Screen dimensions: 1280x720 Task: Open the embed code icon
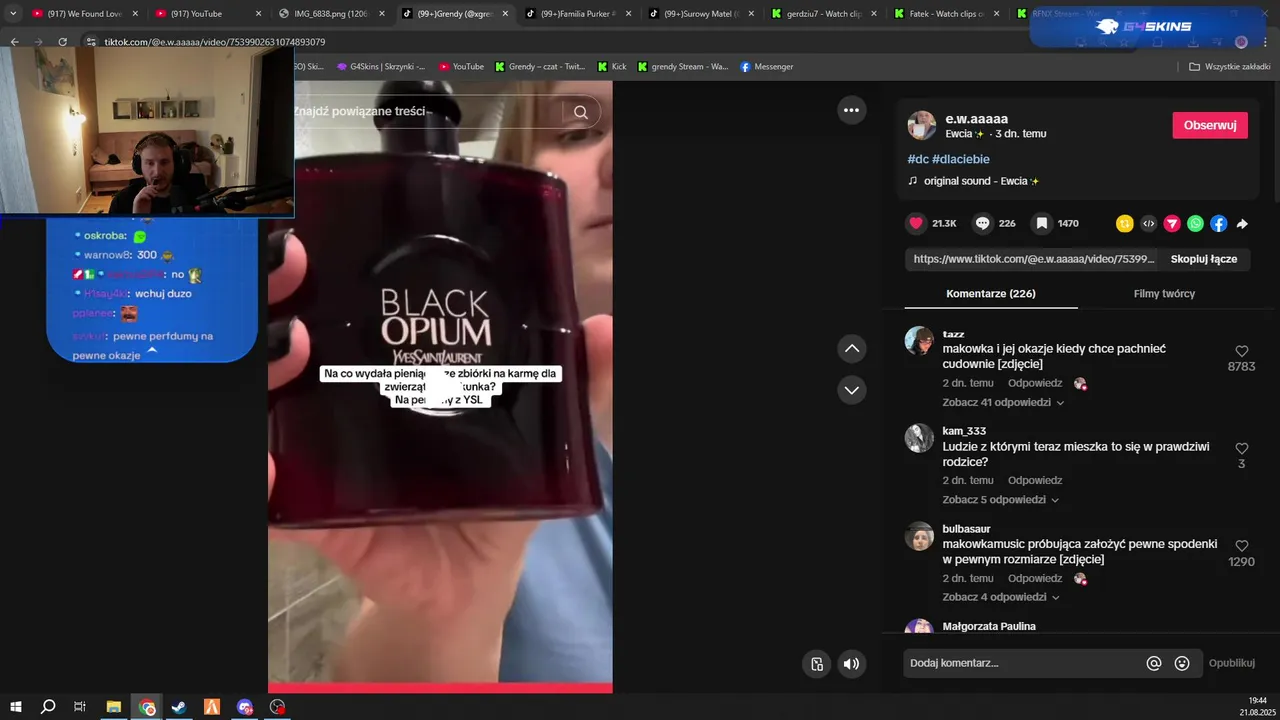click(1149, 224)
